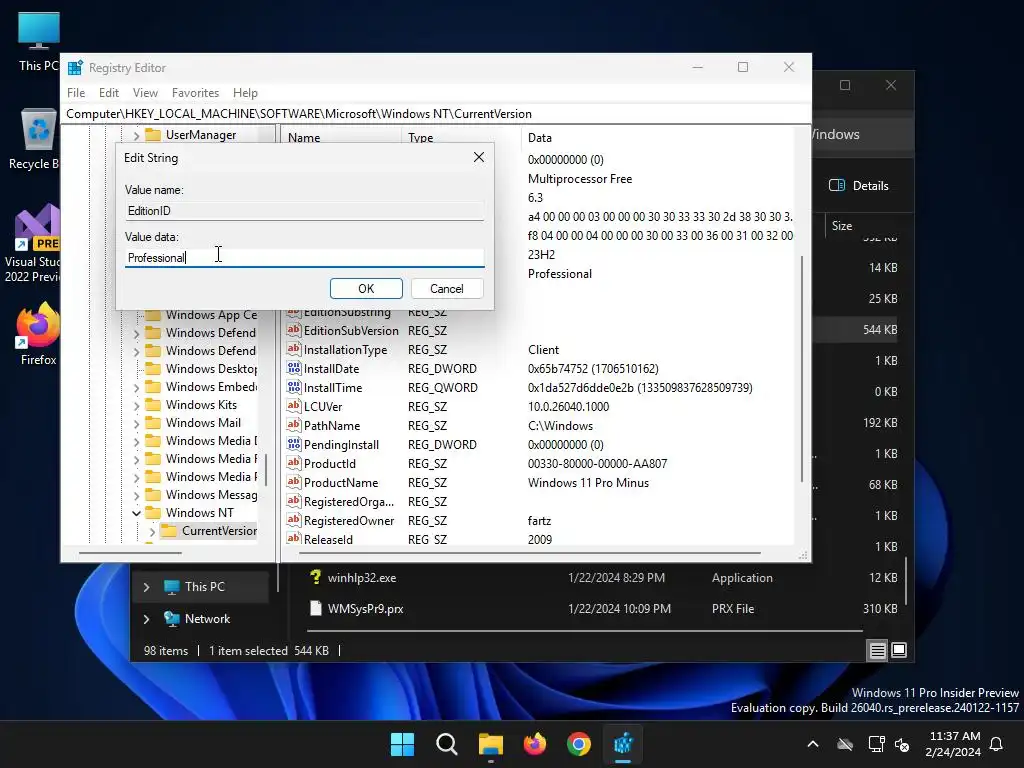Click the Value data input field

(304, 257)
